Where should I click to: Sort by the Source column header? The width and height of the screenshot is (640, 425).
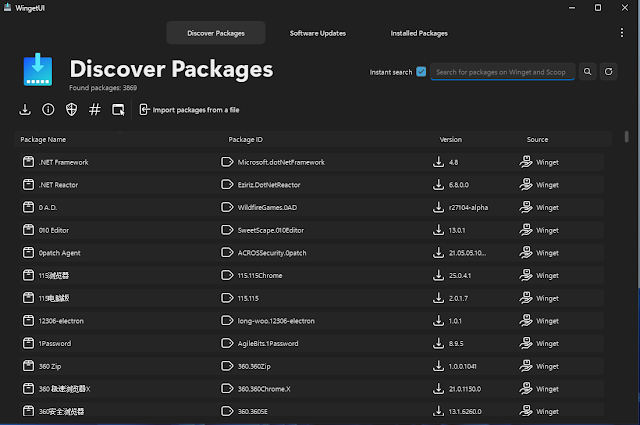(537, 140)
